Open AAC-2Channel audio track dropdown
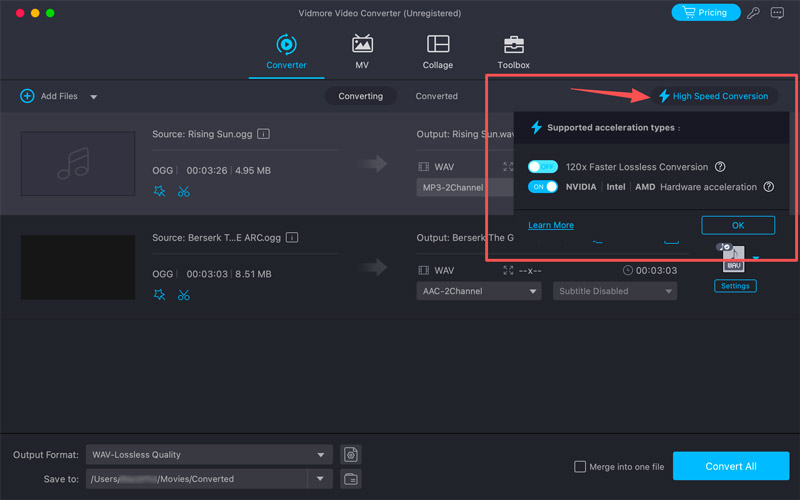This screenshot has width=800, height=500. tap(479, 291)
